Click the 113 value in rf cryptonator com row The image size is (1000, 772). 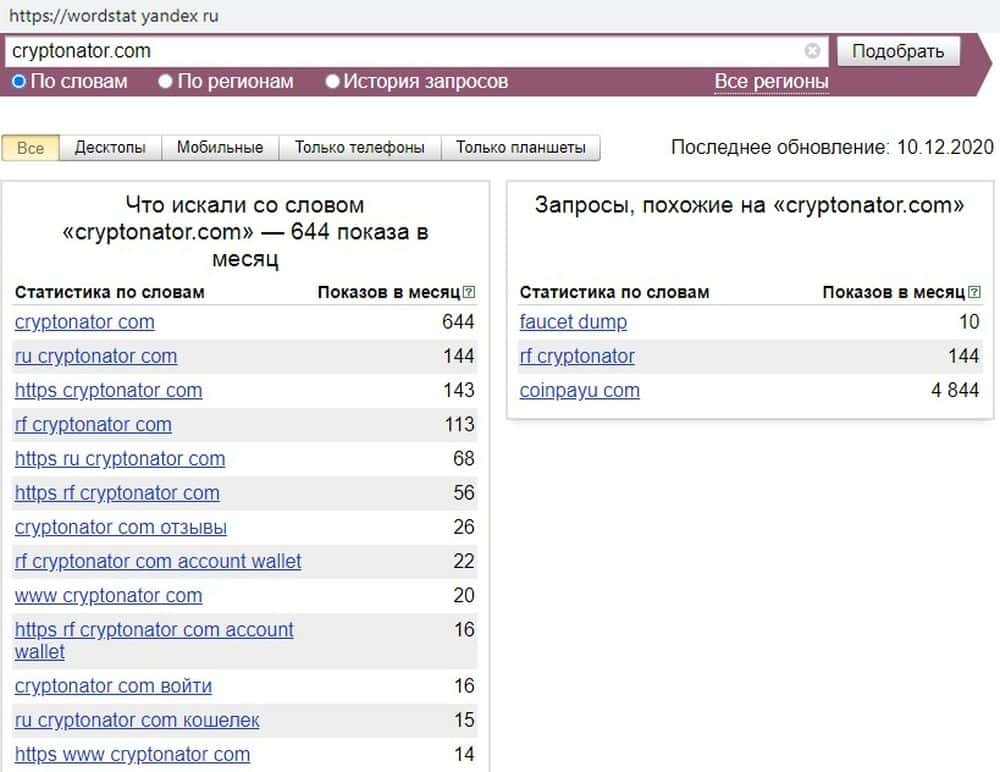[x=459, y=424]
